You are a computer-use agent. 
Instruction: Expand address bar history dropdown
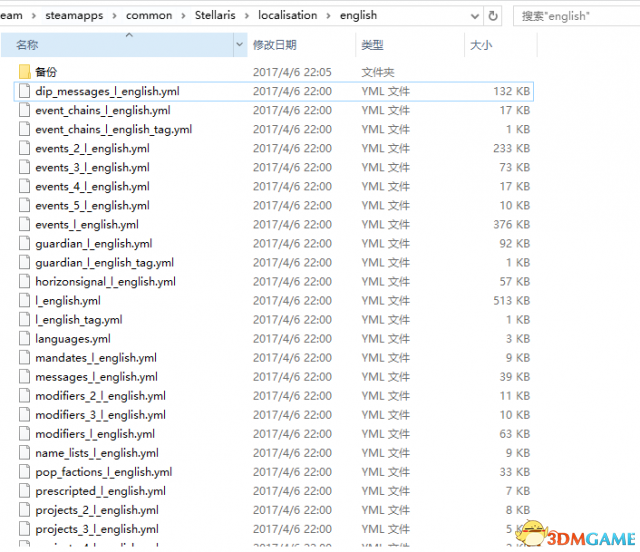tap(475, 16)
